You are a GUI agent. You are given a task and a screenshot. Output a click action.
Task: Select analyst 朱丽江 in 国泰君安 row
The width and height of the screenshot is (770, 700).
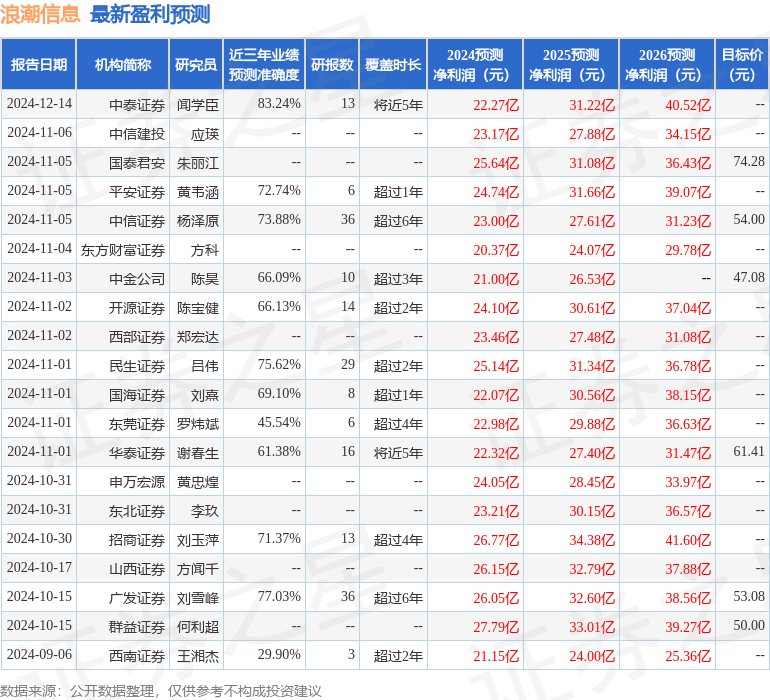point(198,162)
